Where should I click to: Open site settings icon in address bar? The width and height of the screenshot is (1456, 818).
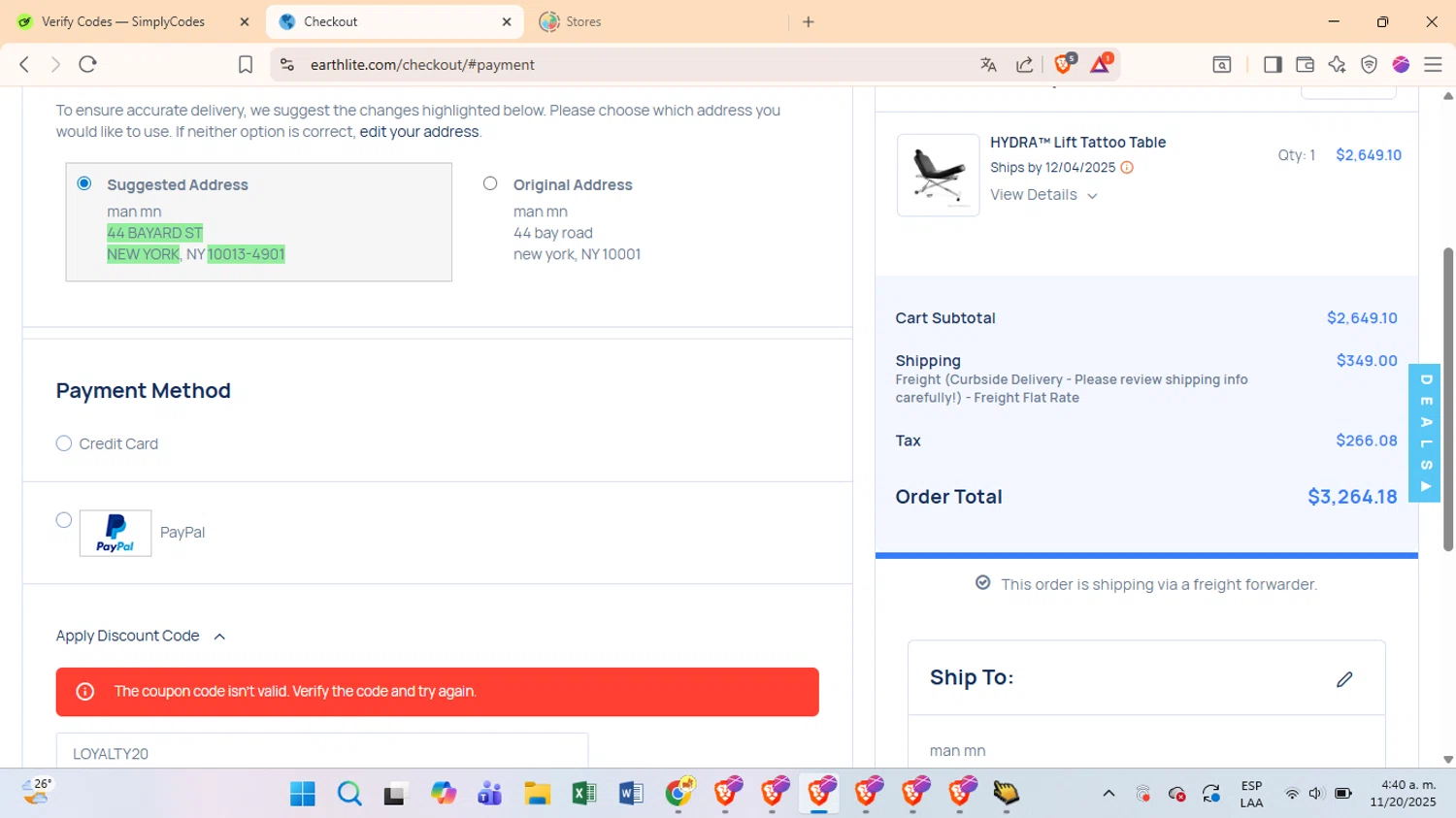(x=287, y=64)
